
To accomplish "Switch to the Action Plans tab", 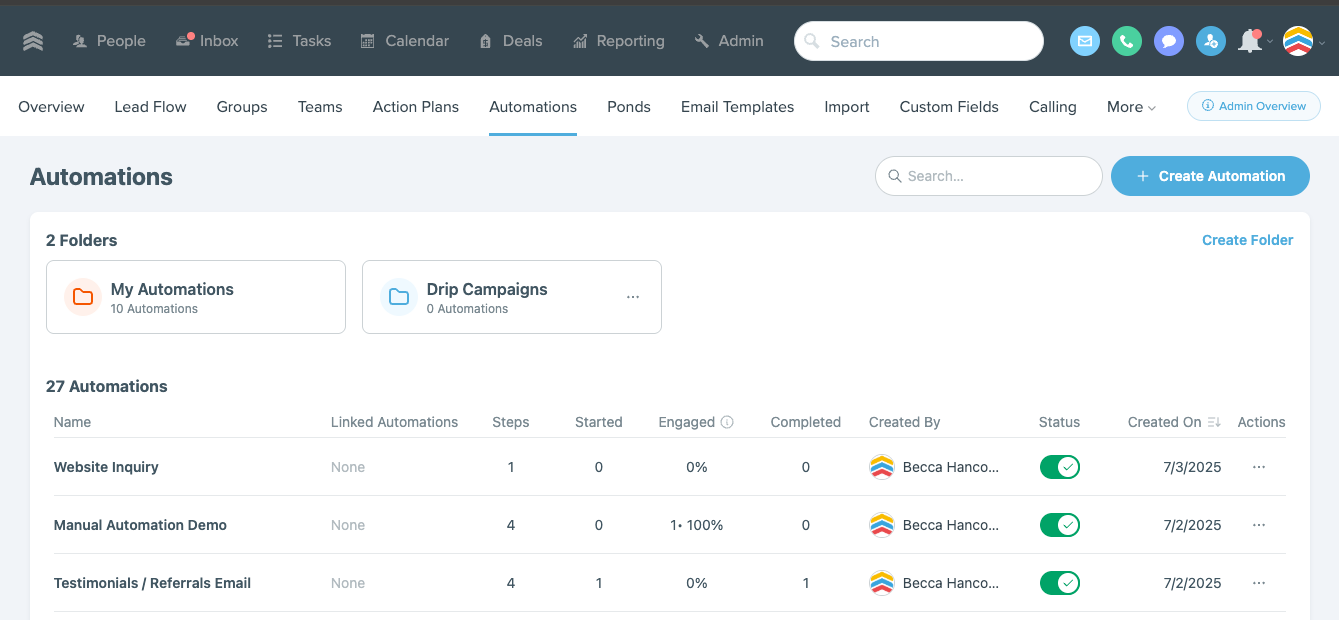I will click(416, 107).
